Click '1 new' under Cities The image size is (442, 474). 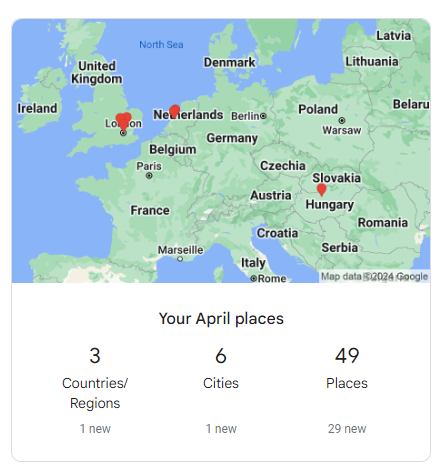tap(221, 429)
